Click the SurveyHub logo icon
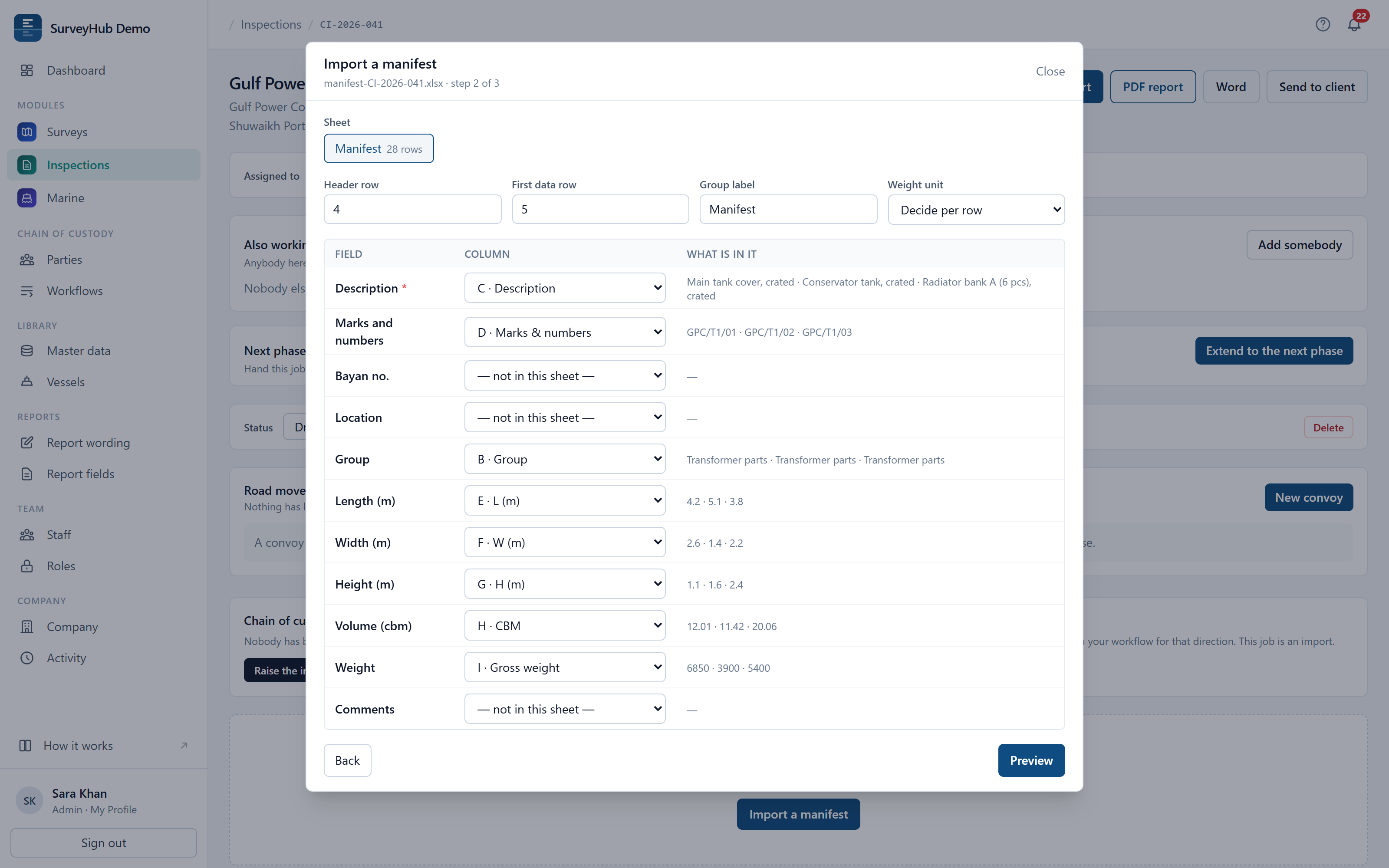 [27, 27]
